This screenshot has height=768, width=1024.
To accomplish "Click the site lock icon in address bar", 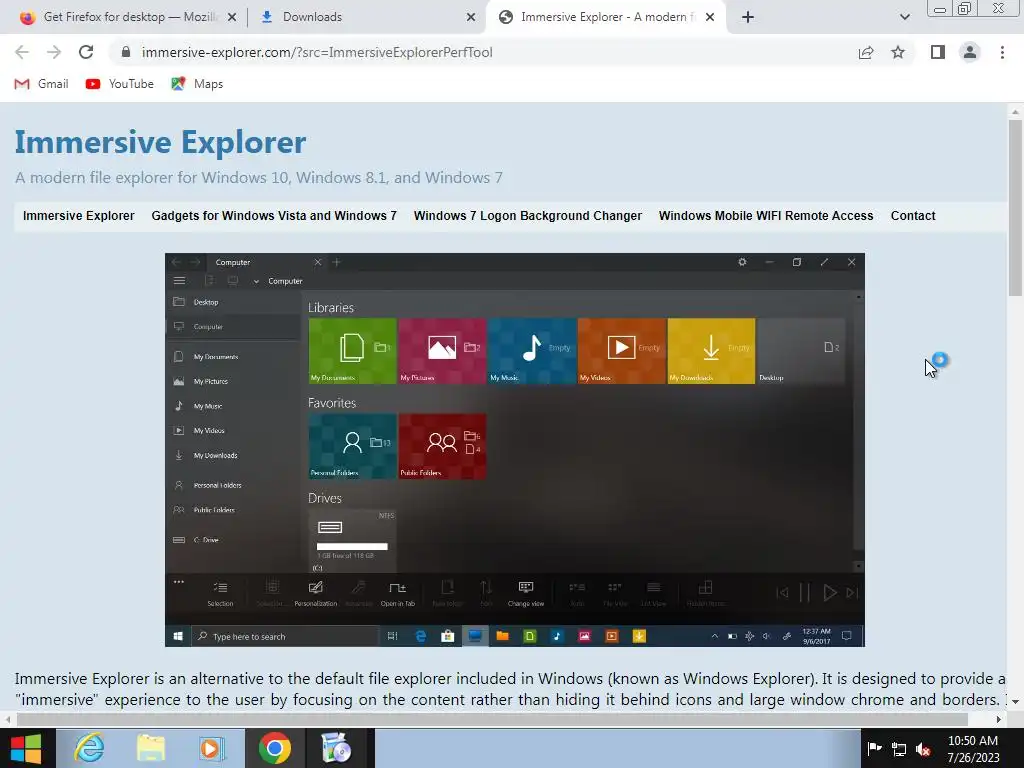I will coord(127,52).
